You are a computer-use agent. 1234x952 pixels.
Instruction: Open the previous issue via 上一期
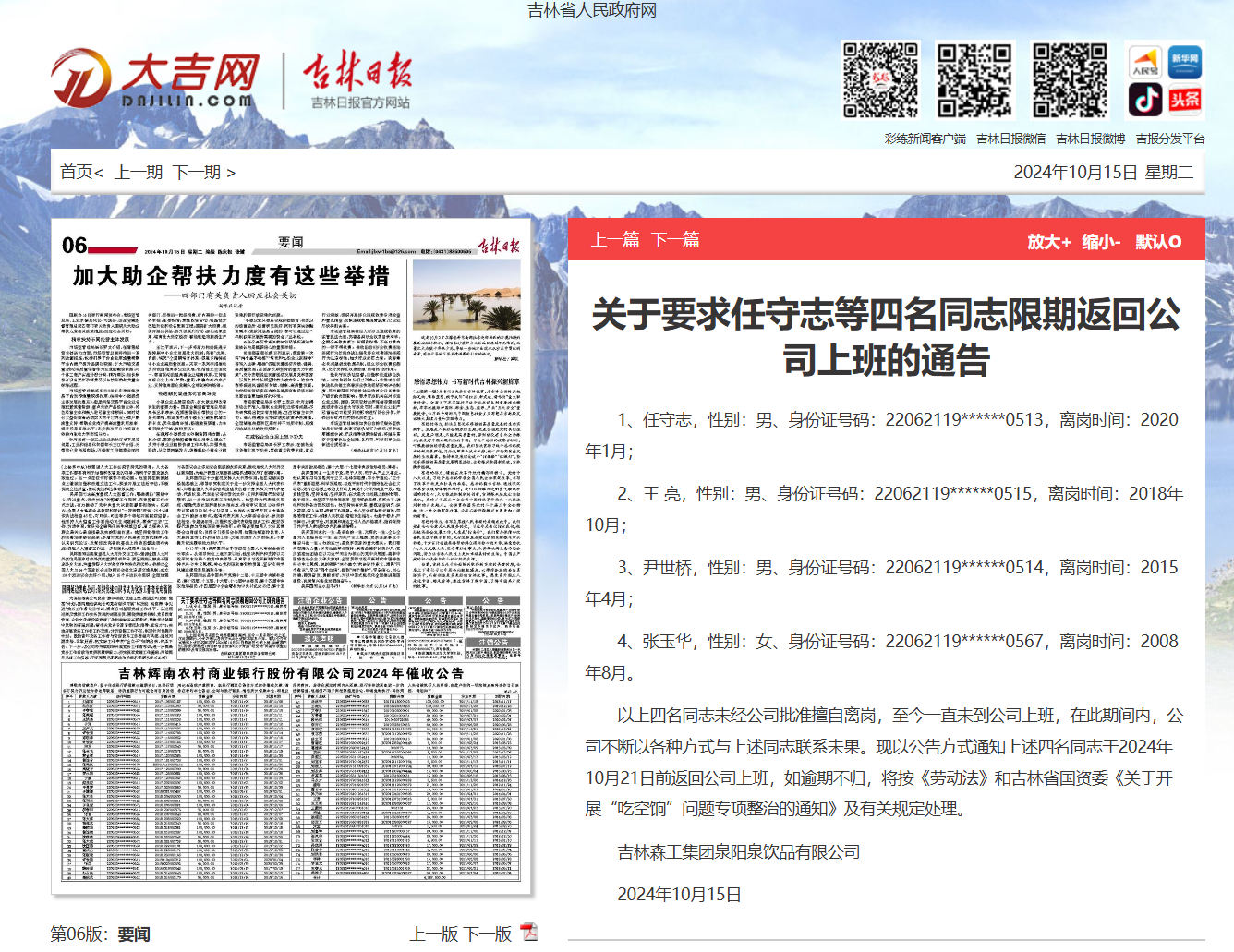coord(139,172)
